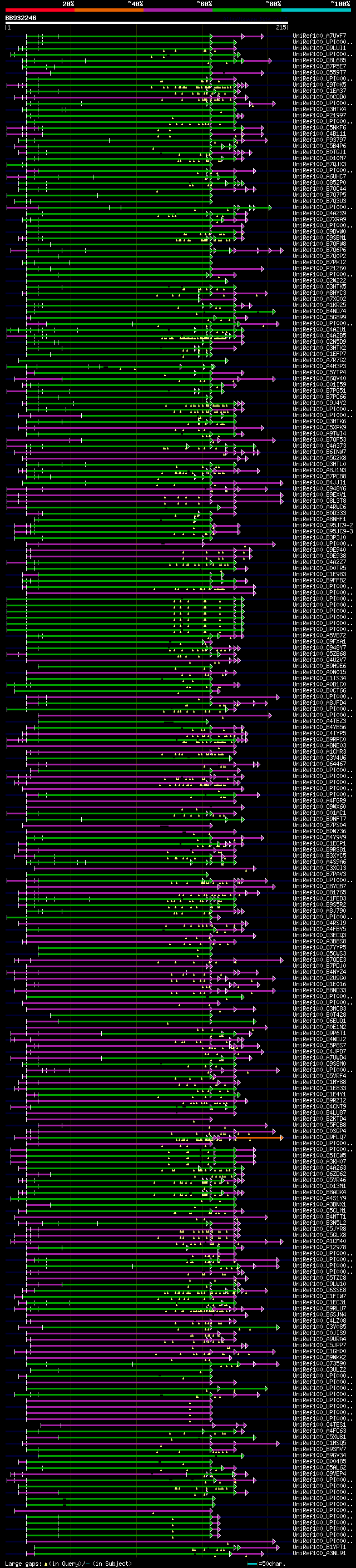Select row 'UniRef100_Q010M7'
The height and width of the screenshot is (1568, 356).
(319, 159)
